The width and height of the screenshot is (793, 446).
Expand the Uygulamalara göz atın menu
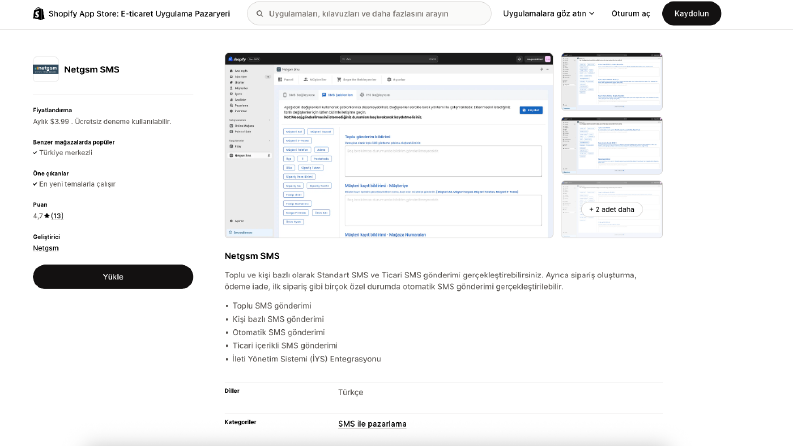coord(548,14)
